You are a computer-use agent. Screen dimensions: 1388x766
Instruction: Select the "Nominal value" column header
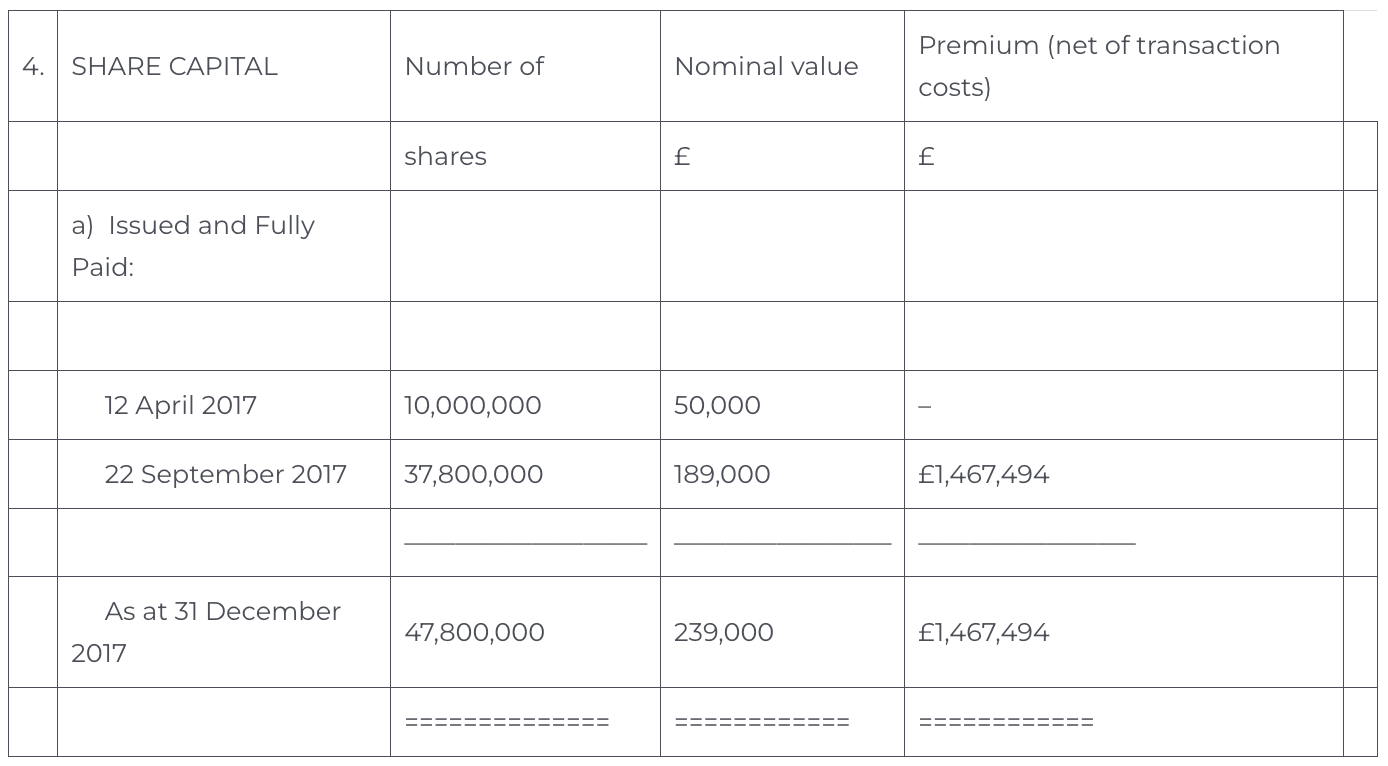[x=766, y=67]
